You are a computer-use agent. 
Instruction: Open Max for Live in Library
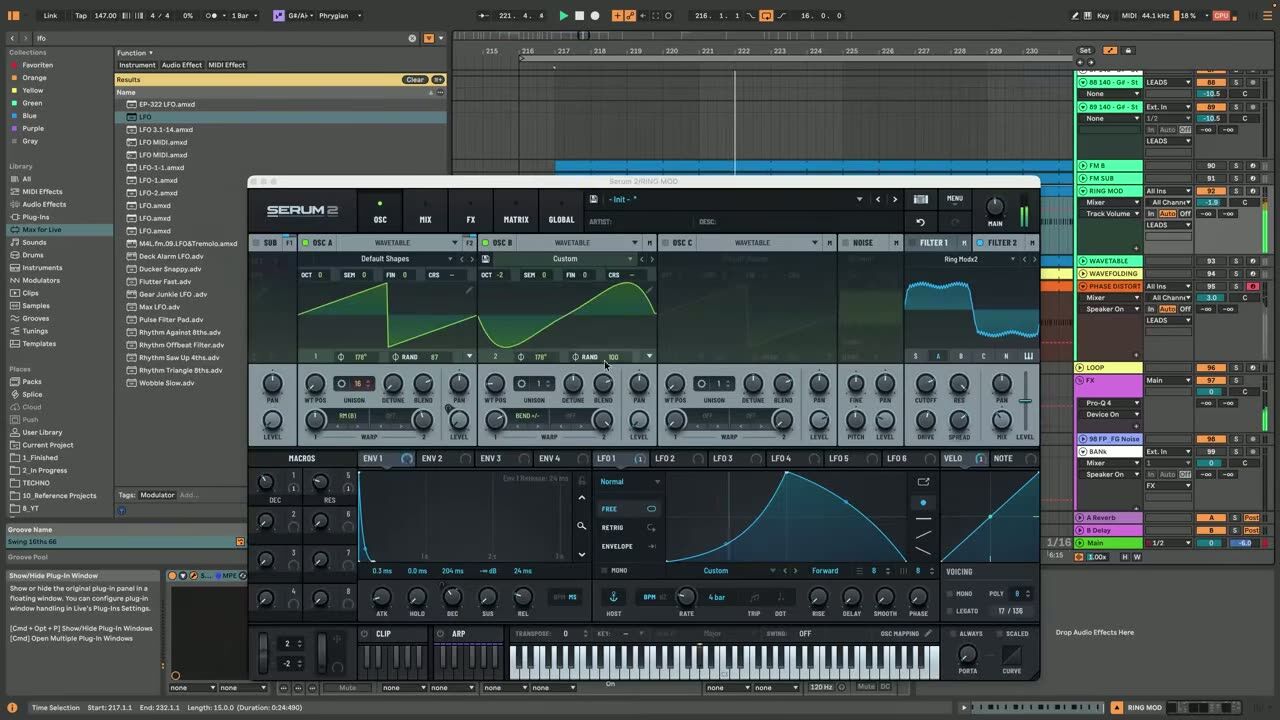tap(42, 230)
